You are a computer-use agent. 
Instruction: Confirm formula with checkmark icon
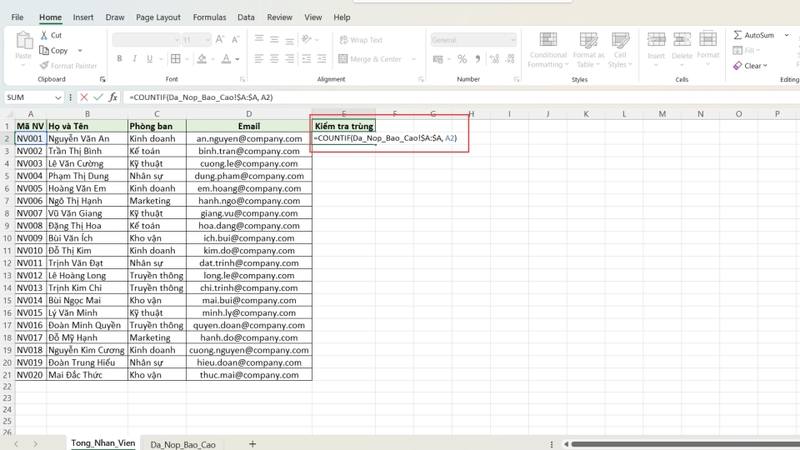(98, 97)
